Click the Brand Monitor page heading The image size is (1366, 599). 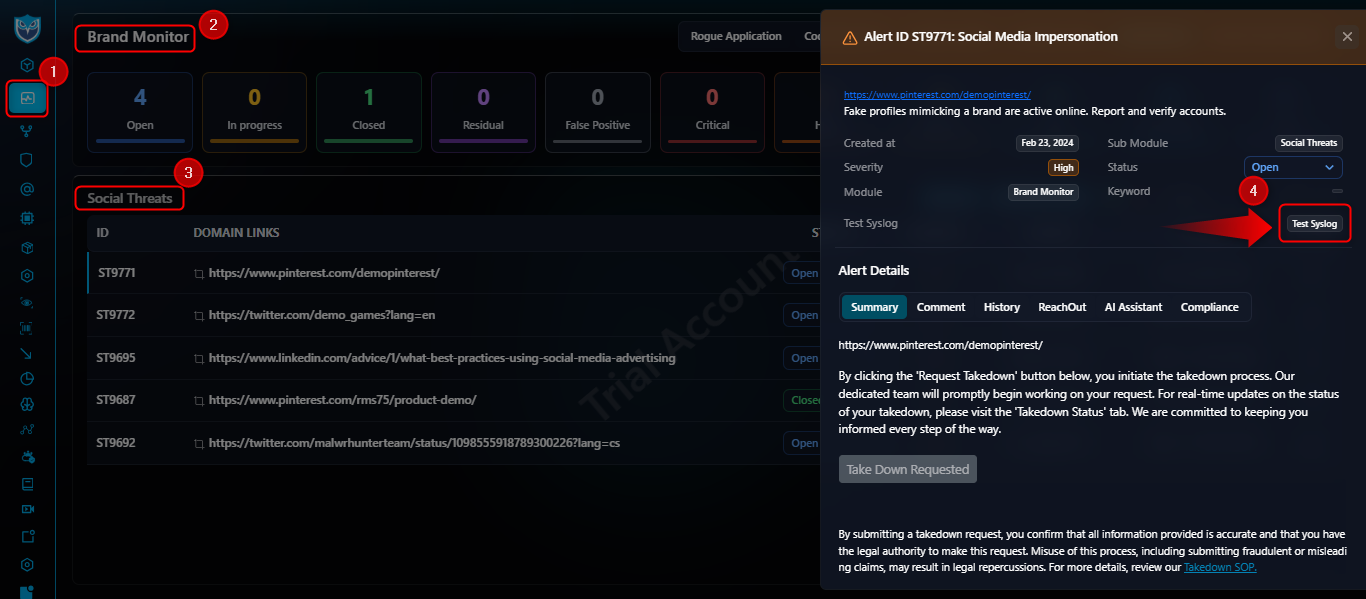coord(137,37)
